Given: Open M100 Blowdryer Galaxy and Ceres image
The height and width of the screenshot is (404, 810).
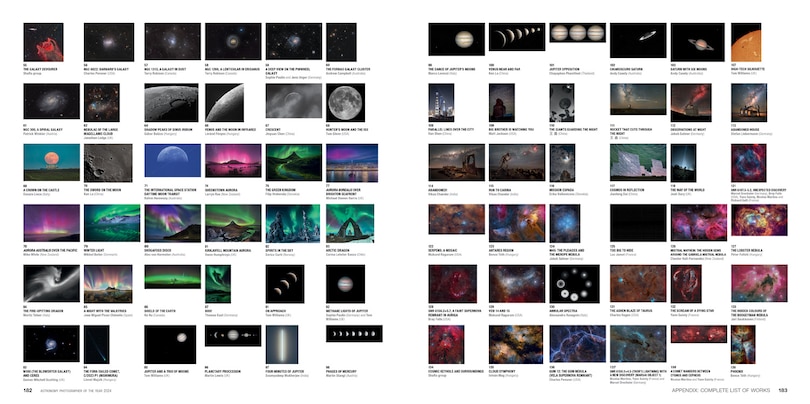Looking at the screenshot, I should pos(52,344).
